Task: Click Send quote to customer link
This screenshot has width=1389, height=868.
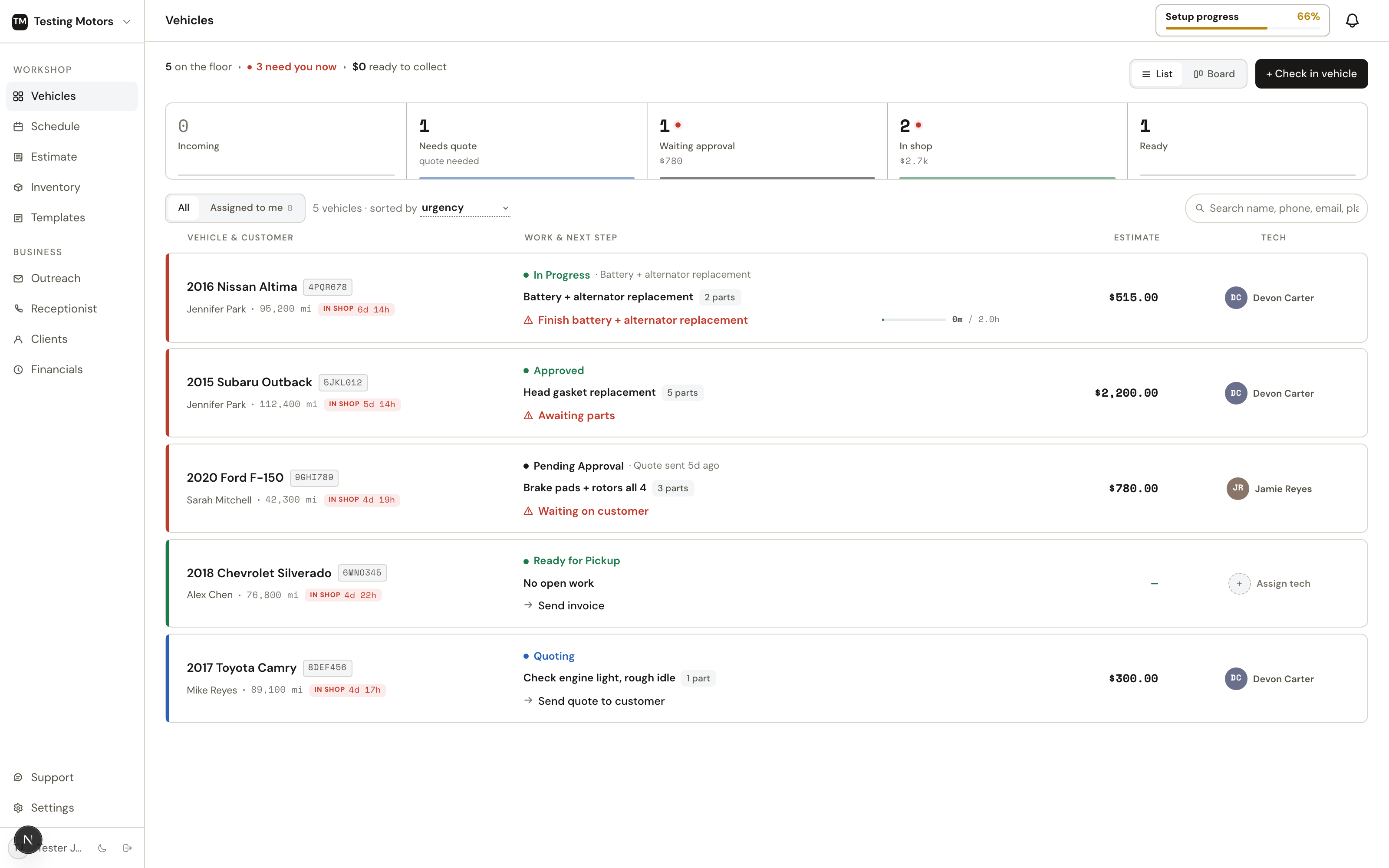Action: pyautogui.click(x=594, y=701)
